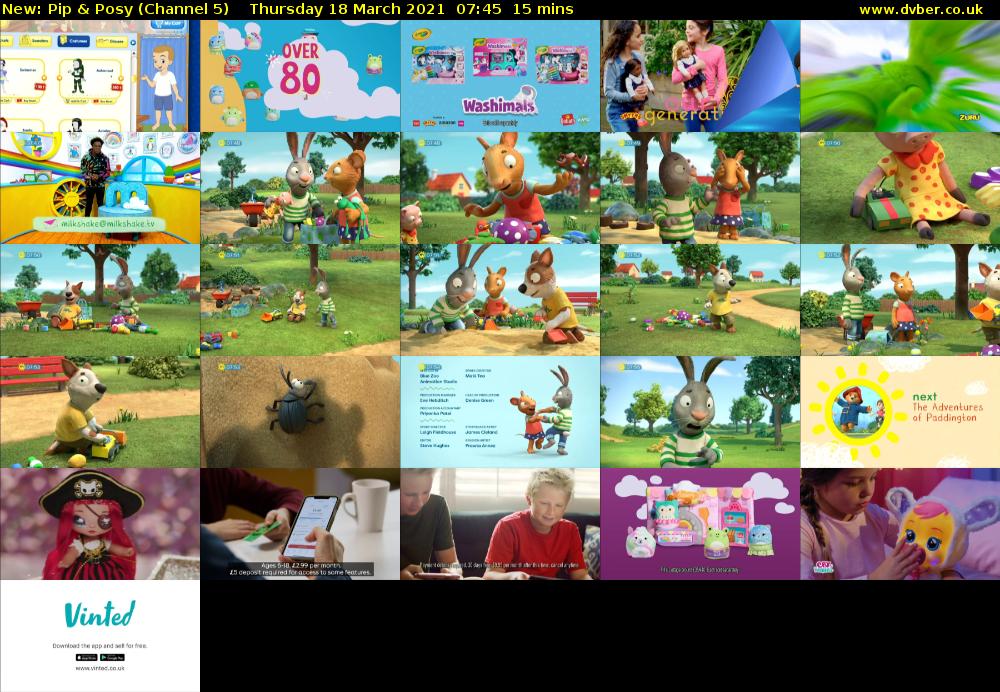Select the frame of boy in red shirt
The width and height of the screenshot is (1000, 692).
[500, 524]
